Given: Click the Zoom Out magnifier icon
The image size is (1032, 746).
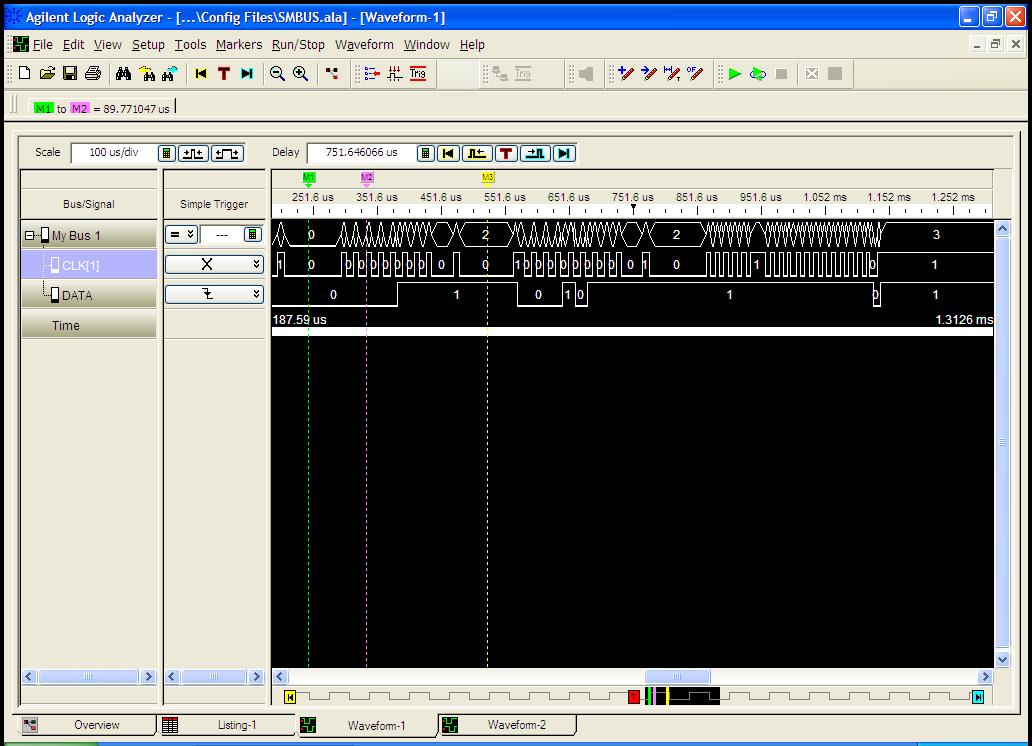Looking at the screenshot, I should (277, 74).
